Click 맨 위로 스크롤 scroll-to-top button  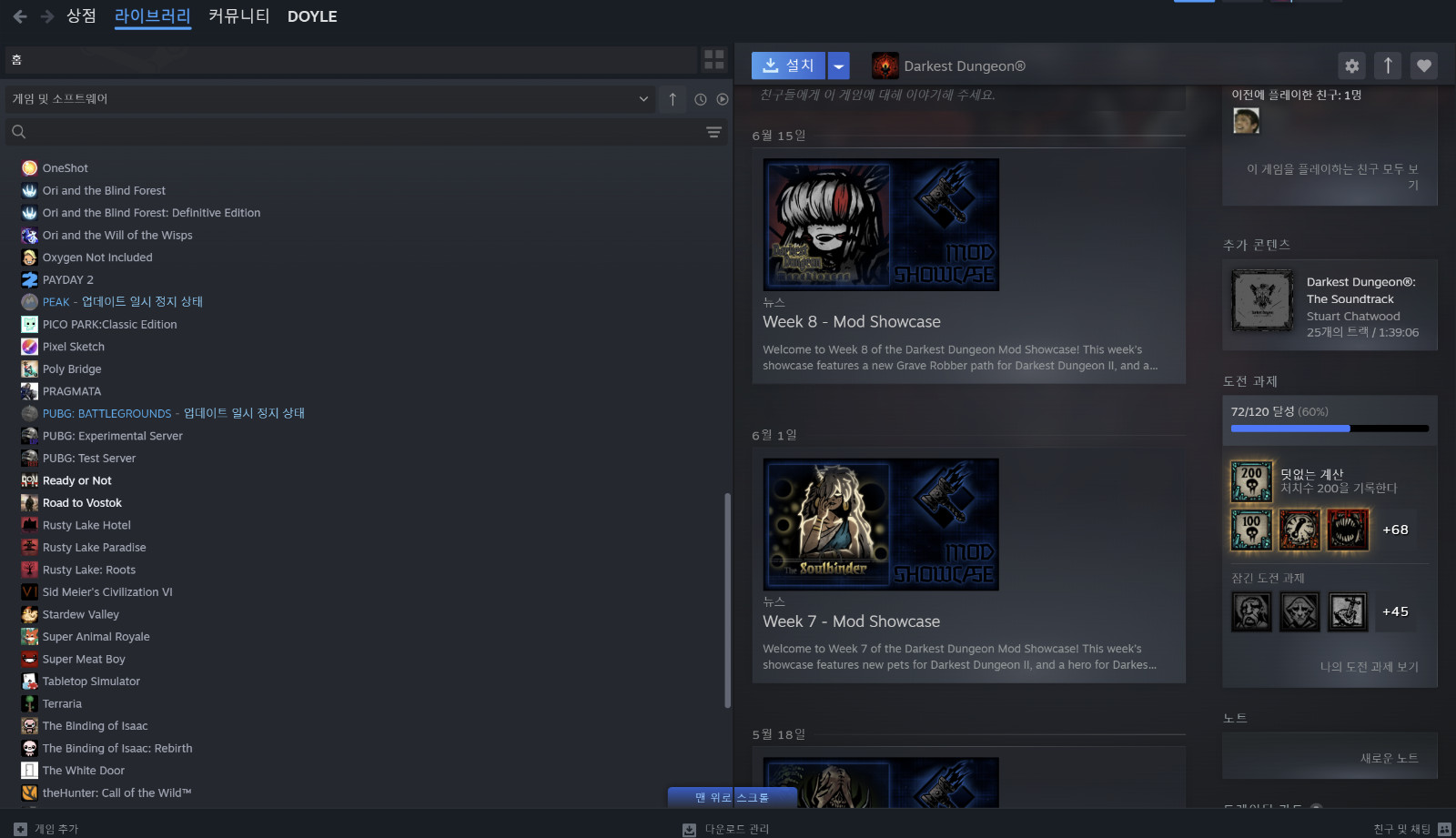(733, 797)
